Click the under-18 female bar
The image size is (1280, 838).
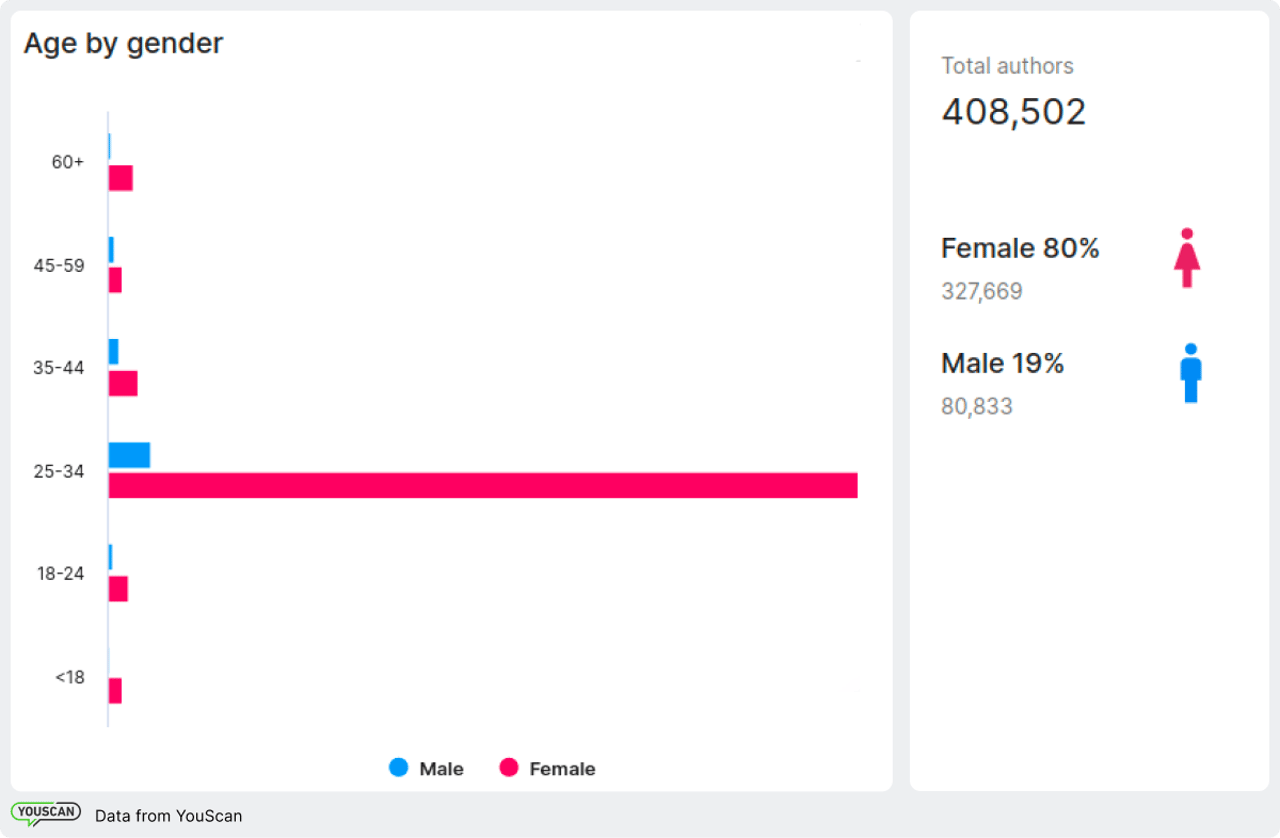coord(115,691)
